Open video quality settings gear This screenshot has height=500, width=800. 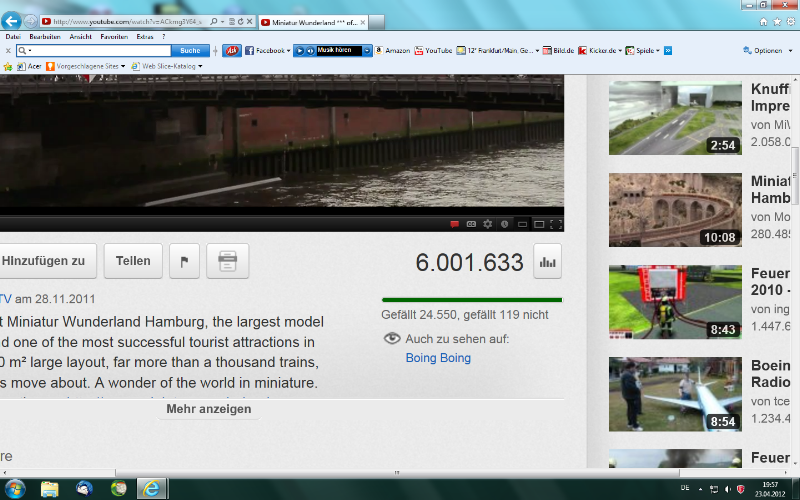[x=488, y=223]
